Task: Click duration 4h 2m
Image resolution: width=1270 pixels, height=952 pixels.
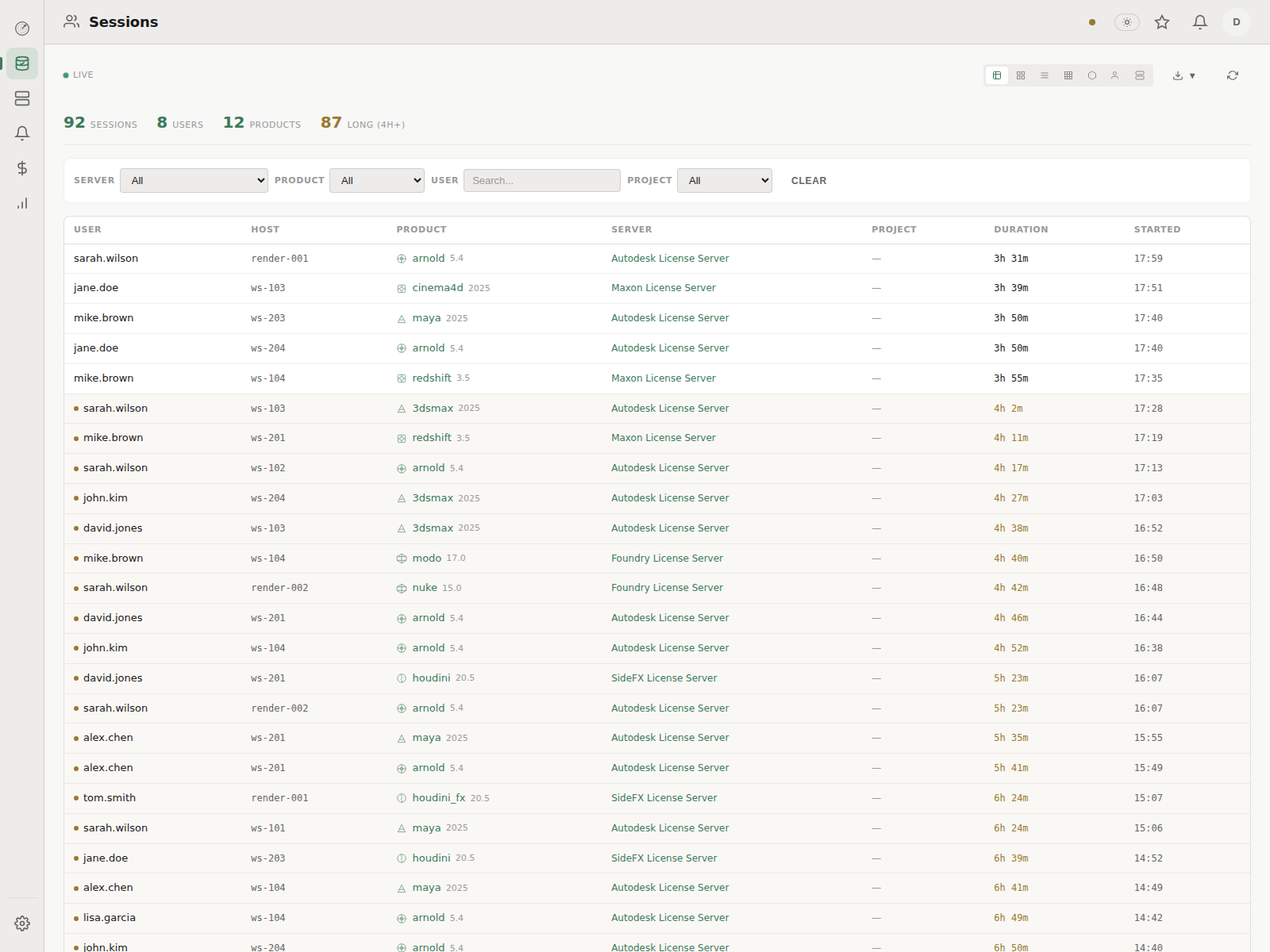Action: click(1008, 409)
